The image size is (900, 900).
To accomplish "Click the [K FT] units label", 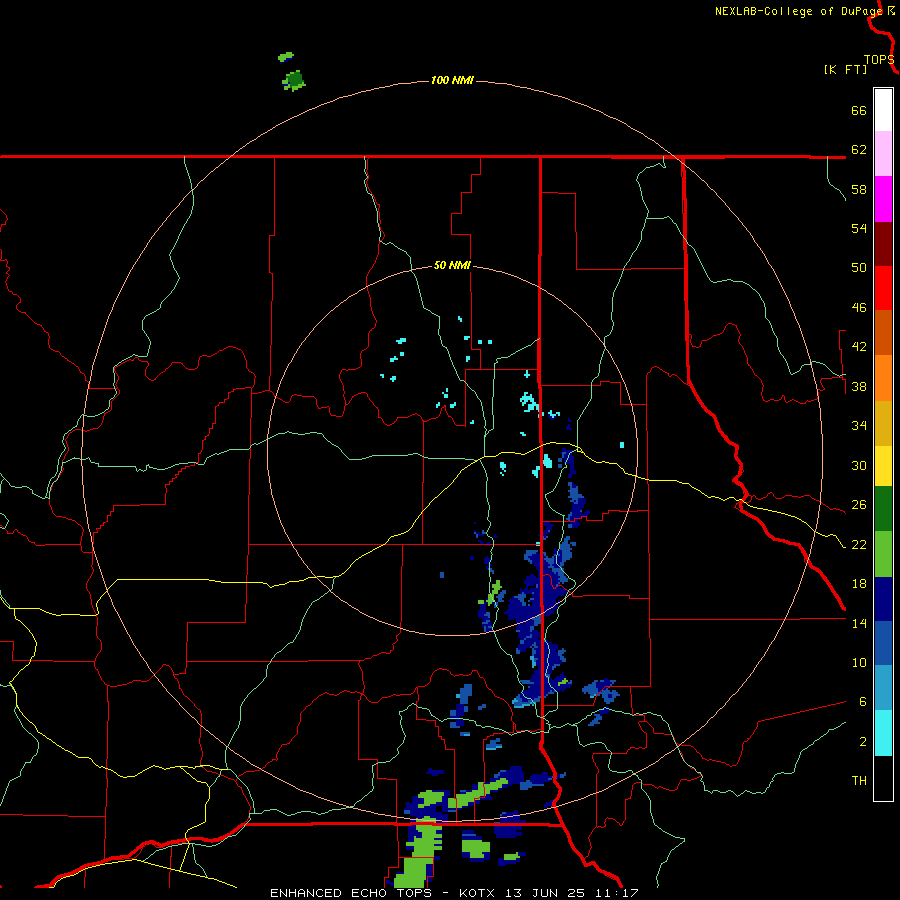I will (845, 69).
